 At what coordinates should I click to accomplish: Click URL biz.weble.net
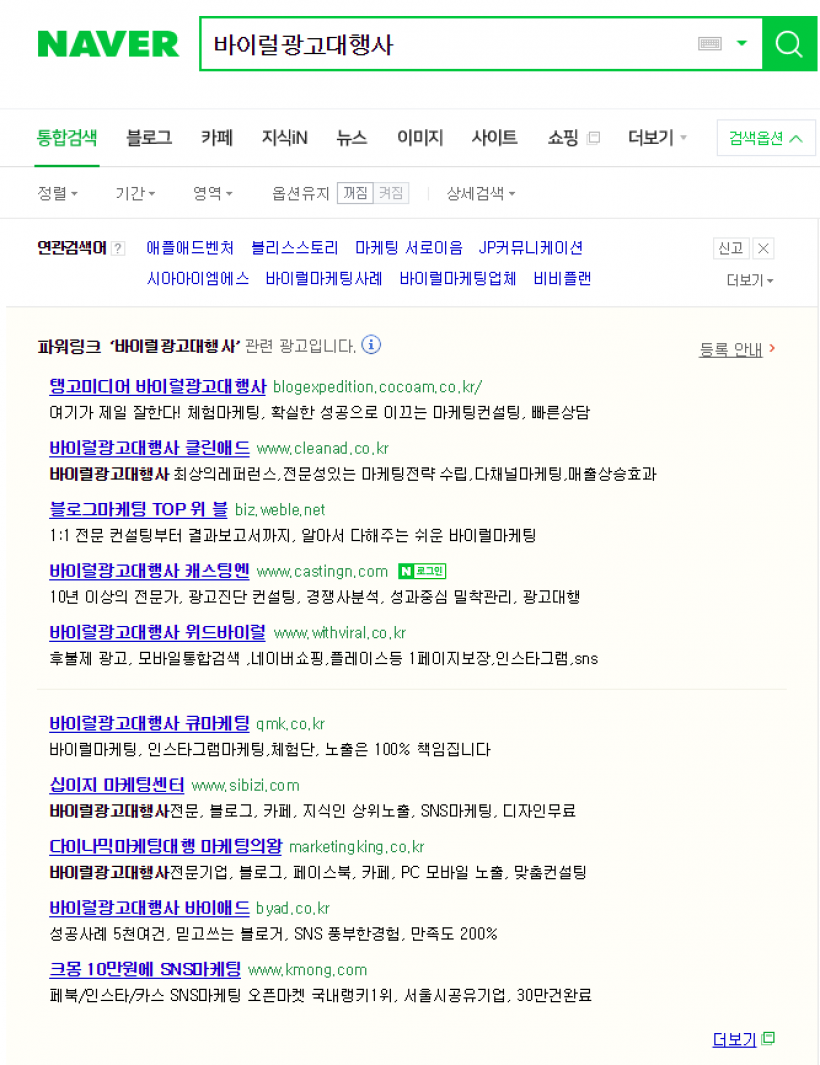pyautogui.click(x=280, y=510)
